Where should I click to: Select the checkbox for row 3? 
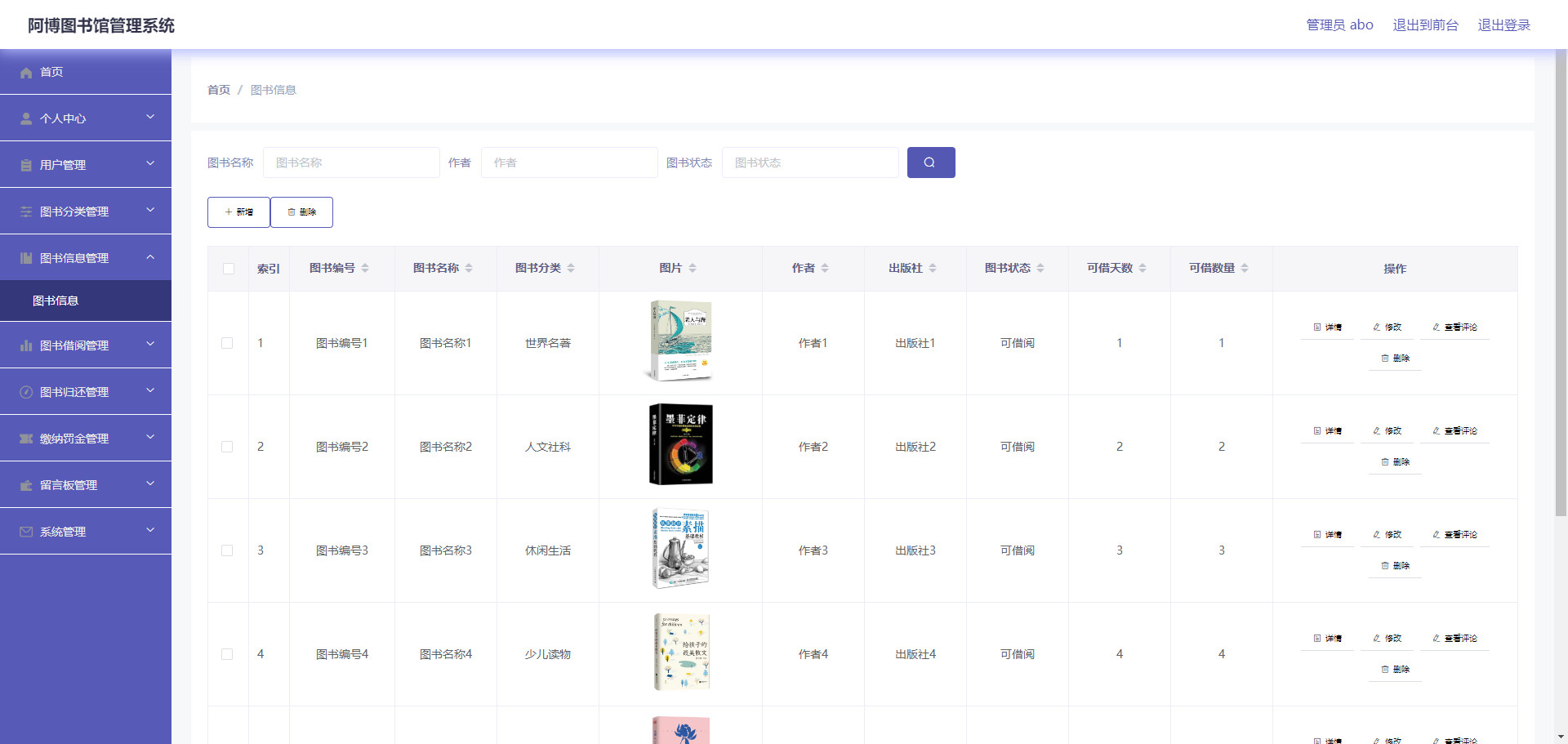[227, 550]
